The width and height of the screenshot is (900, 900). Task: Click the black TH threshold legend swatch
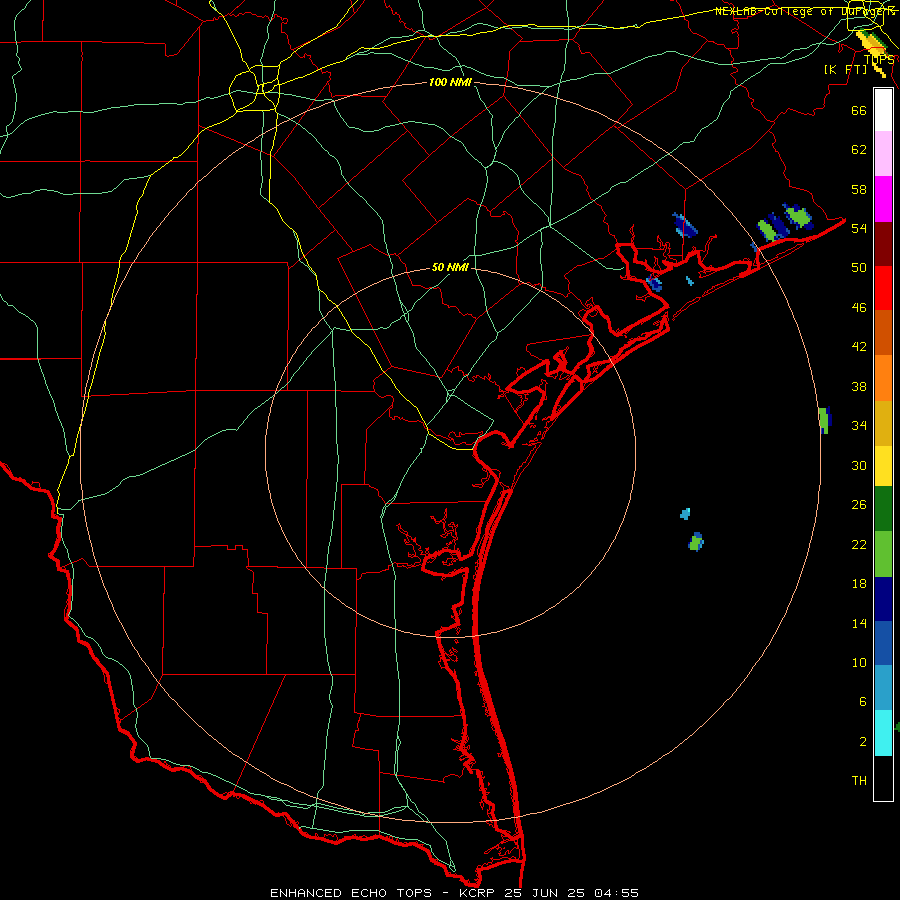883,778
